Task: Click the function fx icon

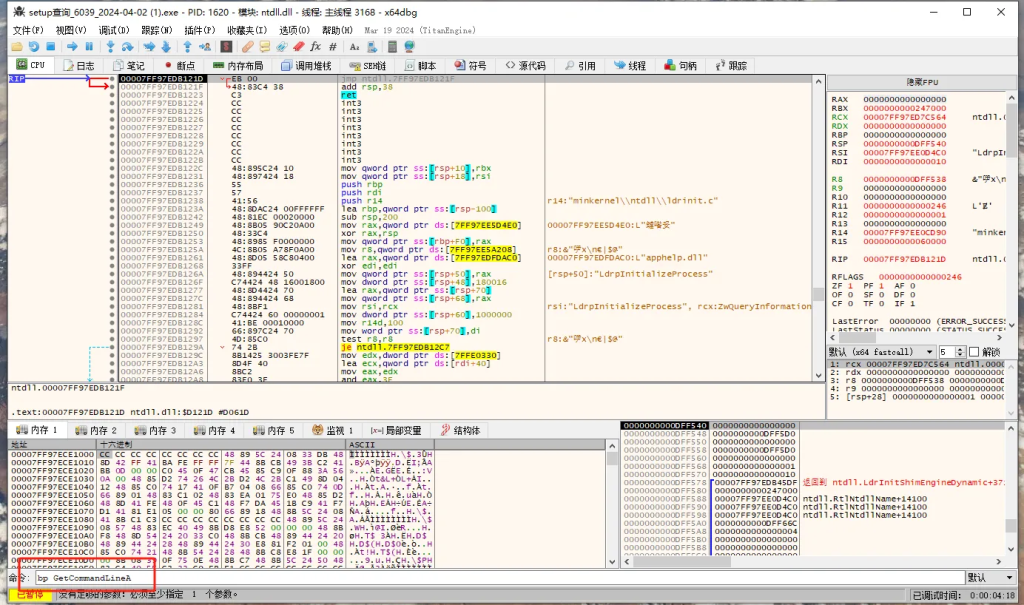Action: (x=316, y=47)
